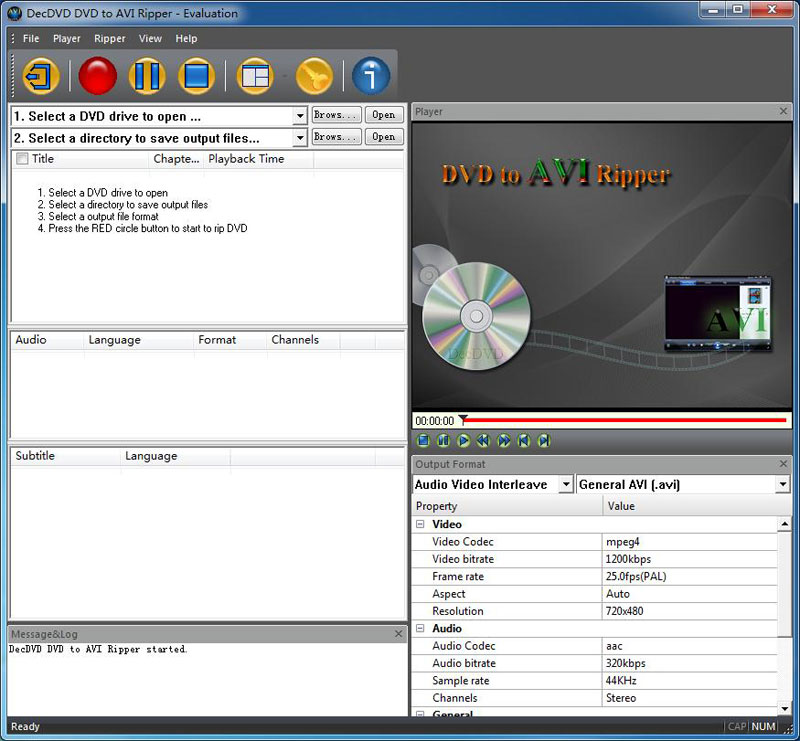800x741 pixels.
Task: Open the DVD drive selection dropdown
Action: (300, 116)
